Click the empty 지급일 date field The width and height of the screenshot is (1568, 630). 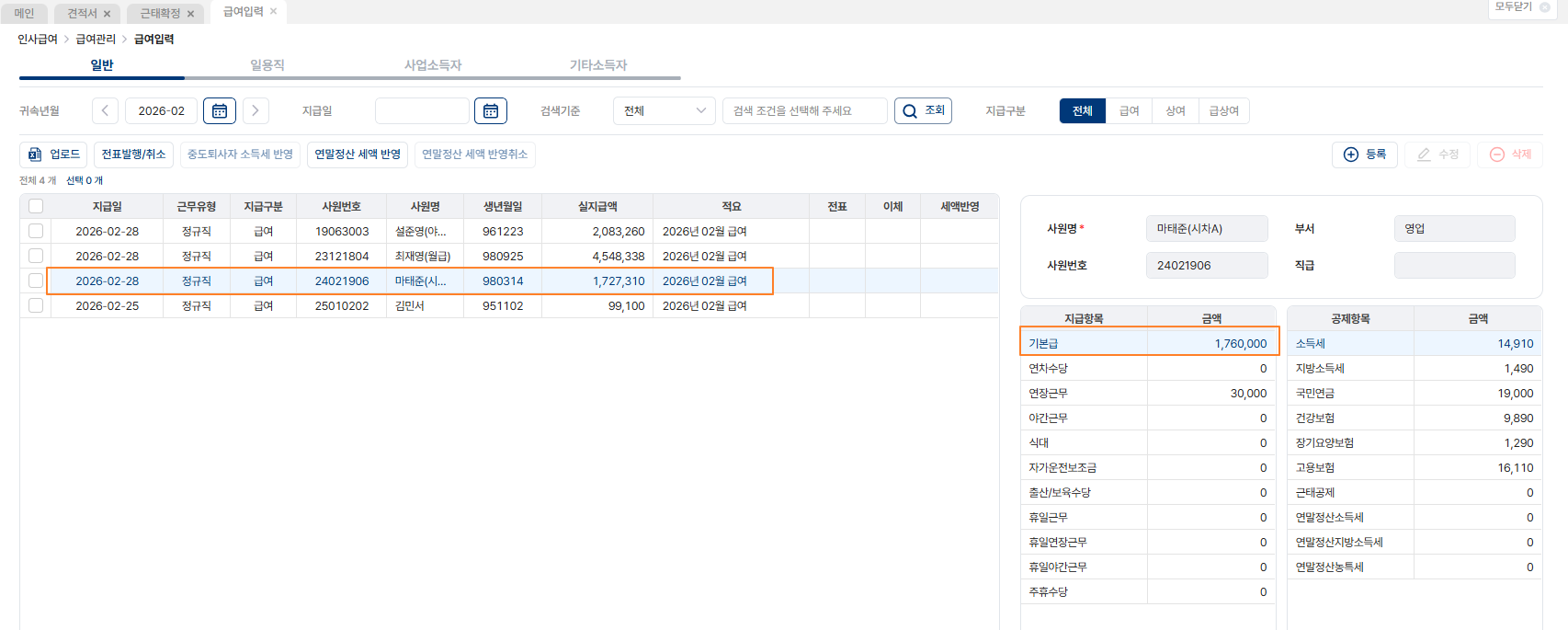click(422, 110)
